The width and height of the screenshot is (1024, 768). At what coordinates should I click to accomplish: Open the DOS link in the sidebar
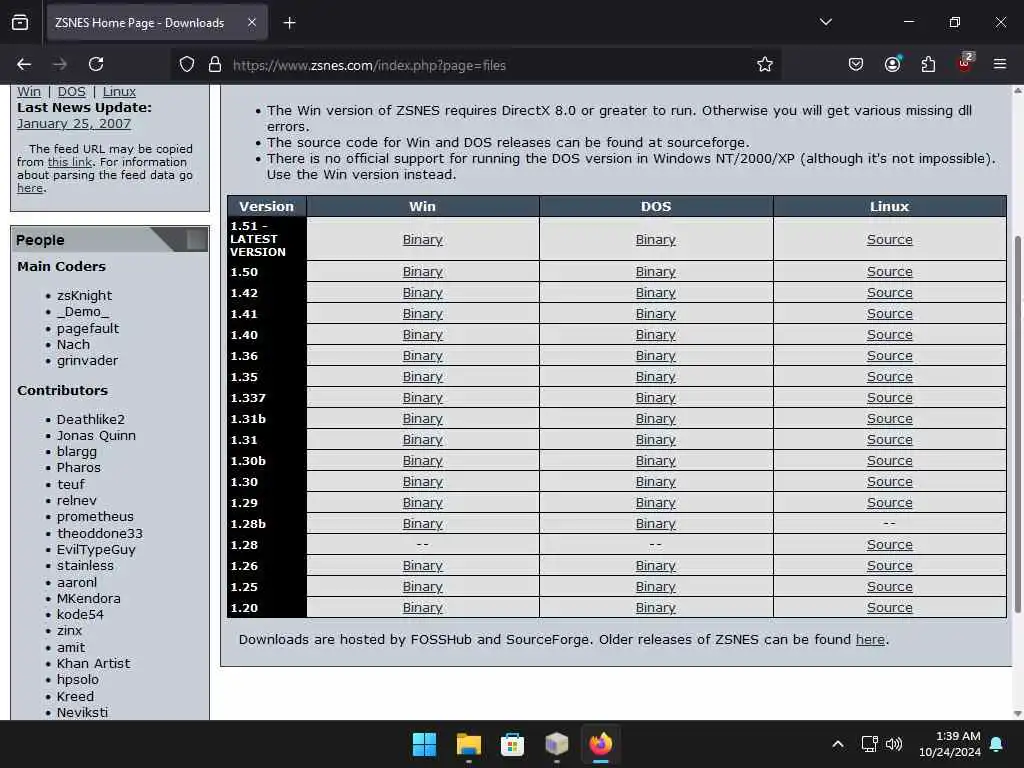click(72, 92)
